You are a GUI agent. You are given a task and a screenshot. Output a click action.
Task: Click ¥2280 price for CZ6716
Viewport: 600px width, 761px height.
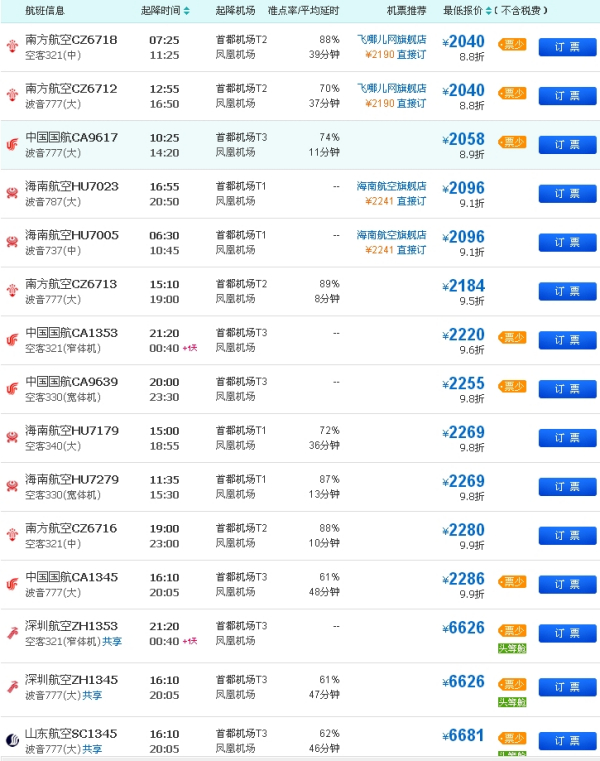464,530
